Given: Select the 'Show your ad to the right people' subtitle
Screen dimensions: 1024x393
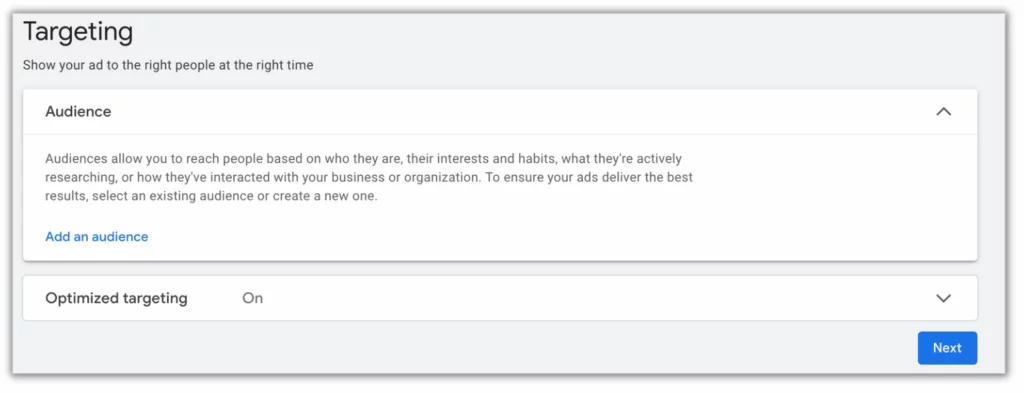Looking at the screenshot, I should 168,65.
